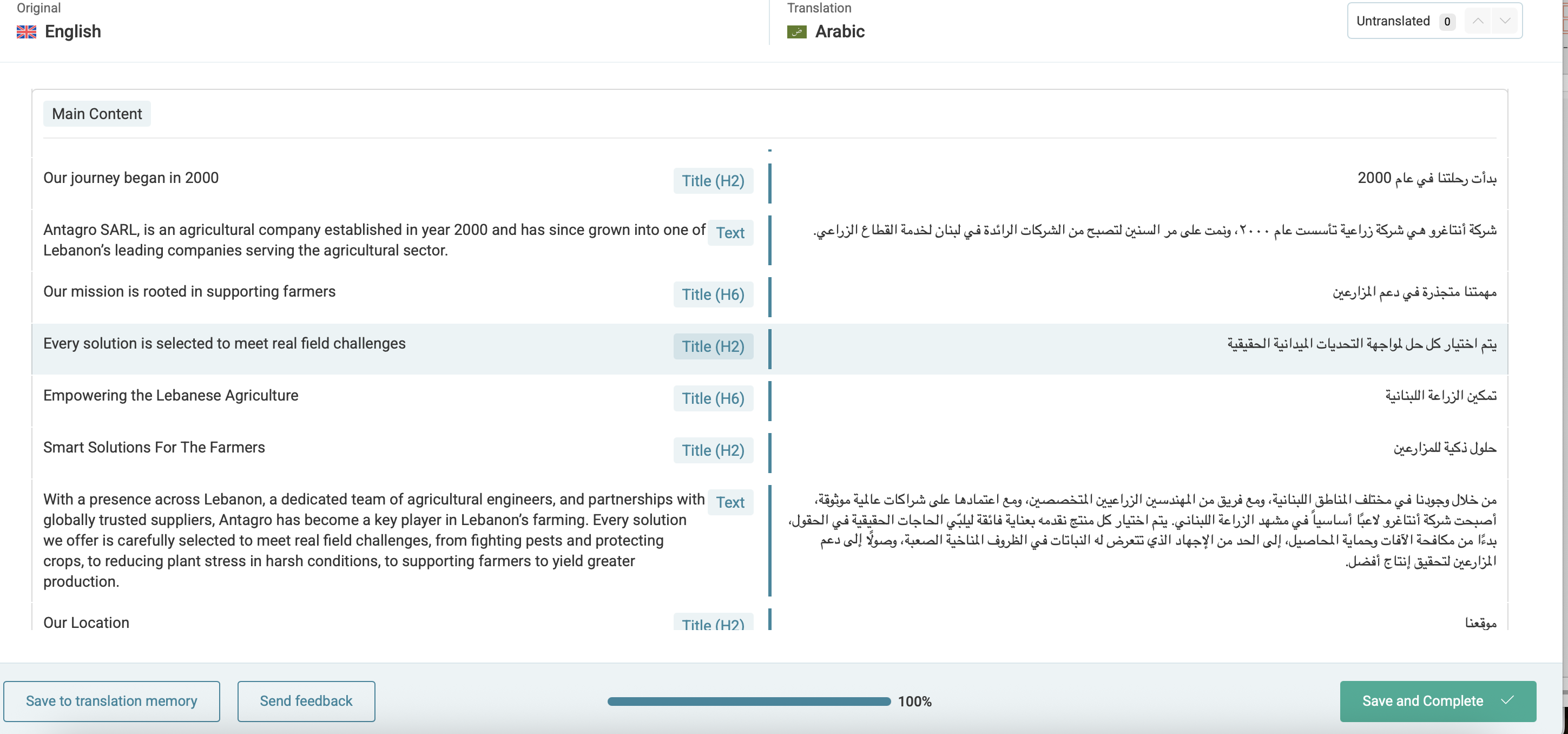Click the English UK flag icon

pyautogui.click(x=26, y=32)
